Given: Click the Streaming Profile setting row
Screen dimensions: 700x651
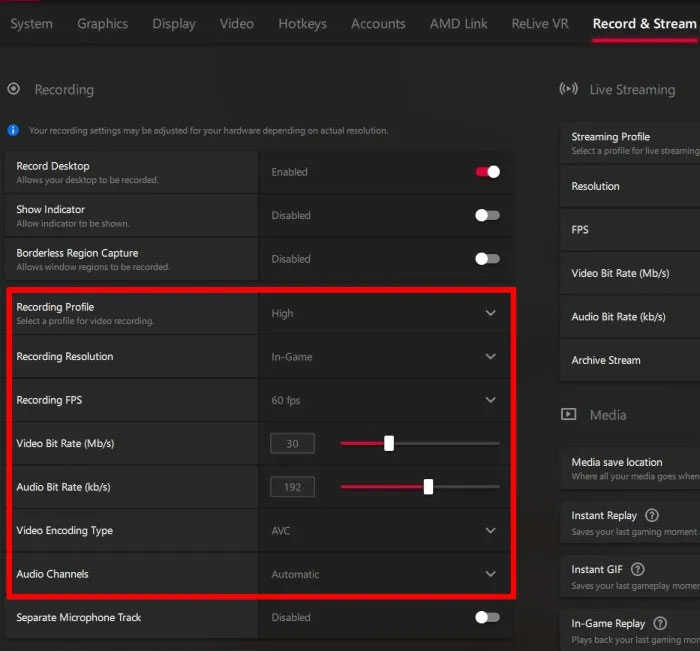Looking at the screenshot, I should point(630,143).
